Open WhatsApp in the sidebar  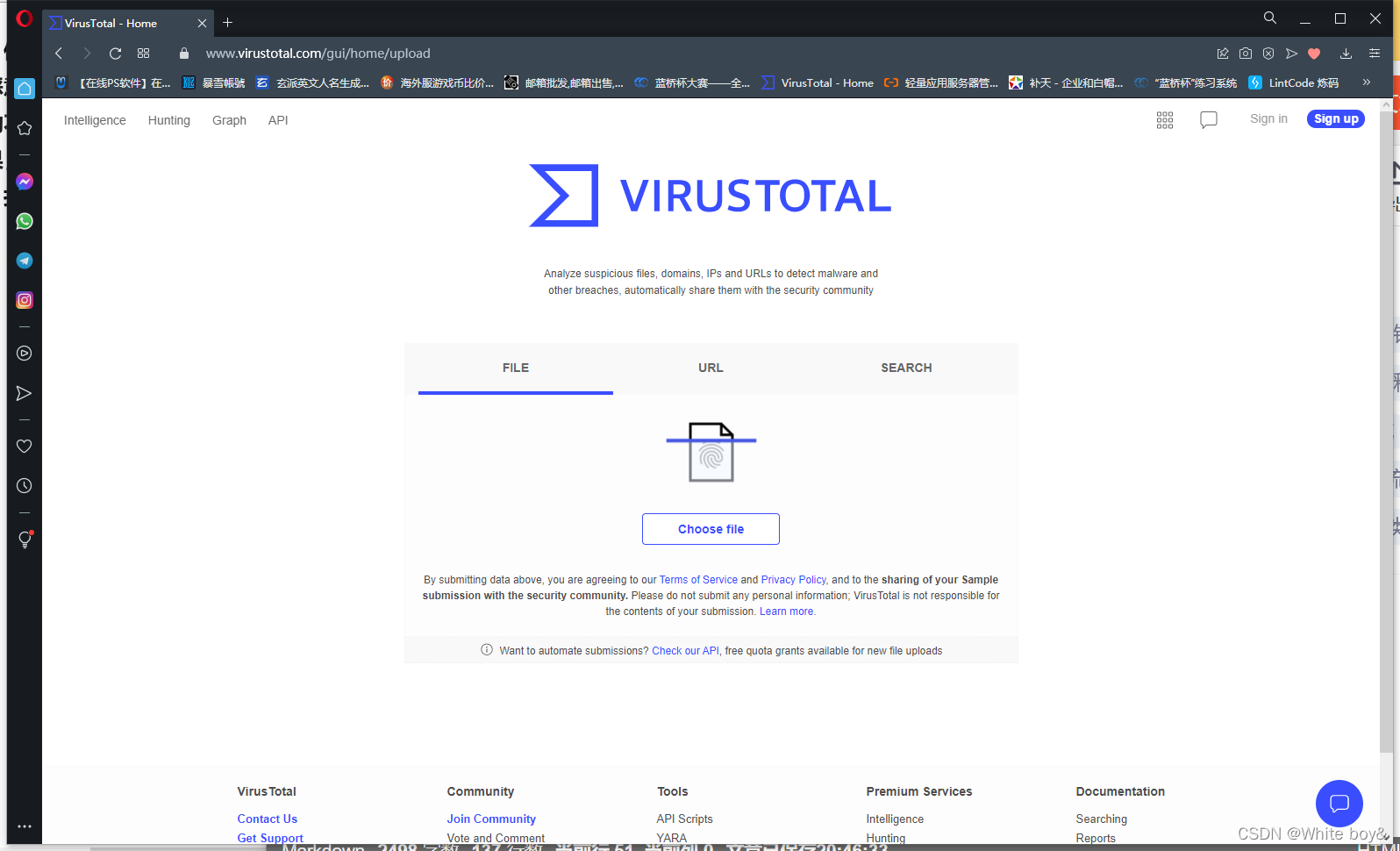tap(25, 221)
